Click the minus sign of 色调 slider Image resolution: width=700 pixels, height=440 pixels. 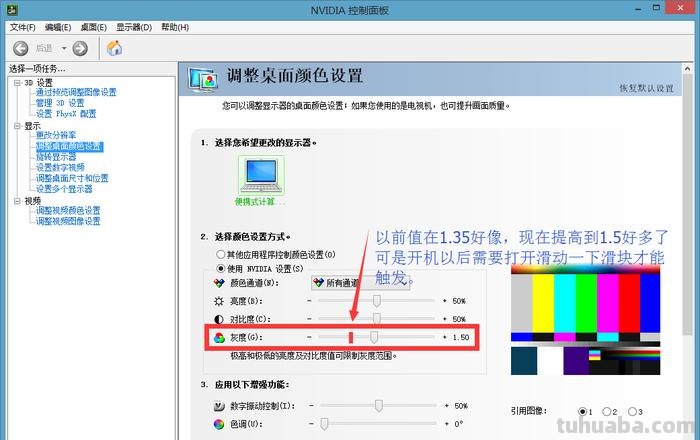tap(311, 424)
